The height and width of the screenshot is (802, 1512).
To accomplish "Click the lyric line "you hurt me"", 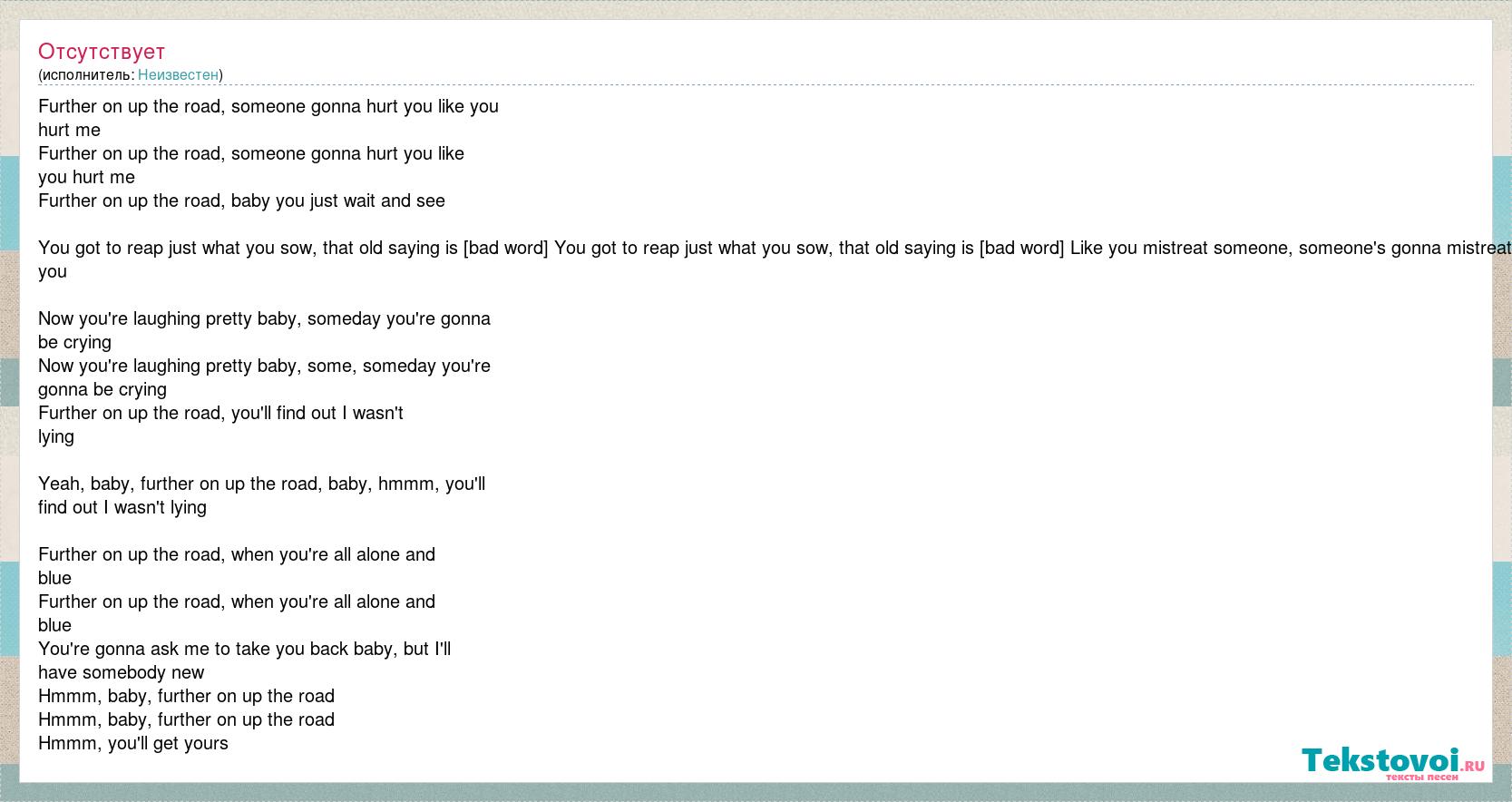I will (x=86, y=177).
